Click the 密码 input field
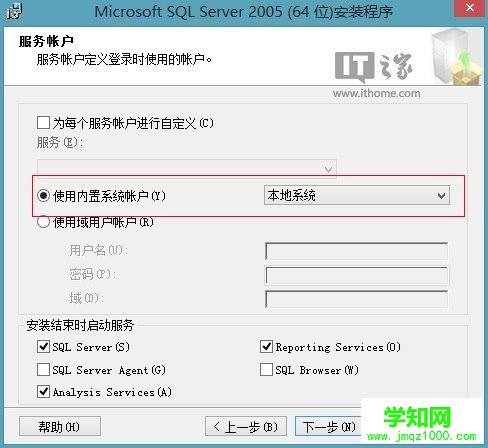Viewport: 488px width, 448px height. 357,275
